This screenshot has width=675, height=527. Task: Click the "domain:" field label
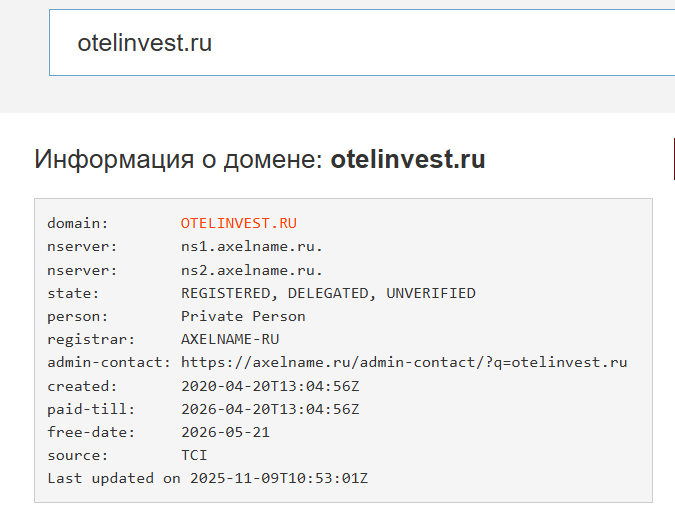(77, 223)
